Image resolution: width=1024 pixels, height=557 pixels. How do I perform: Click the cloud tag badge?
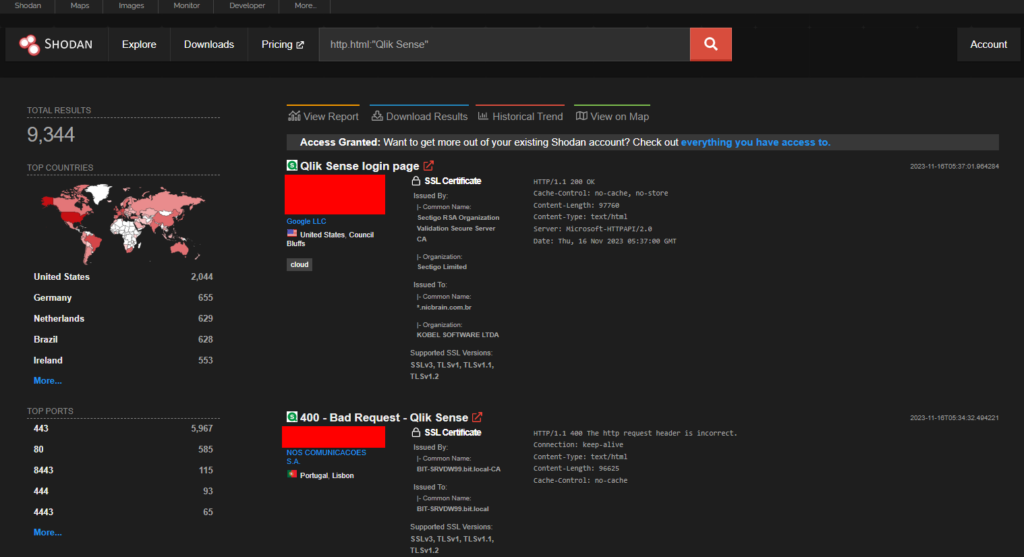[299, 264]
